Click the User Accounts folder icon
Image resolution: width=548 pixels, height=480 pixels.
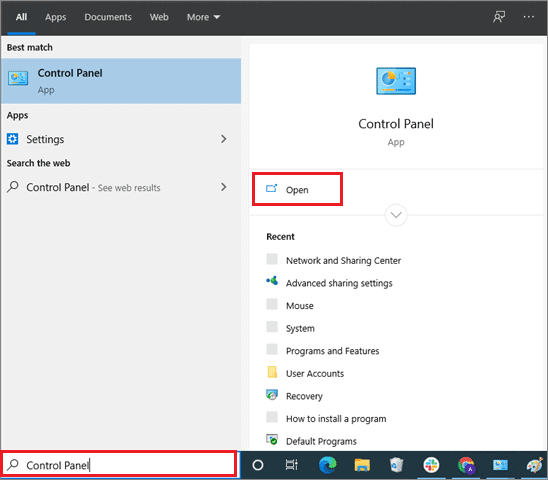(272, 372)
